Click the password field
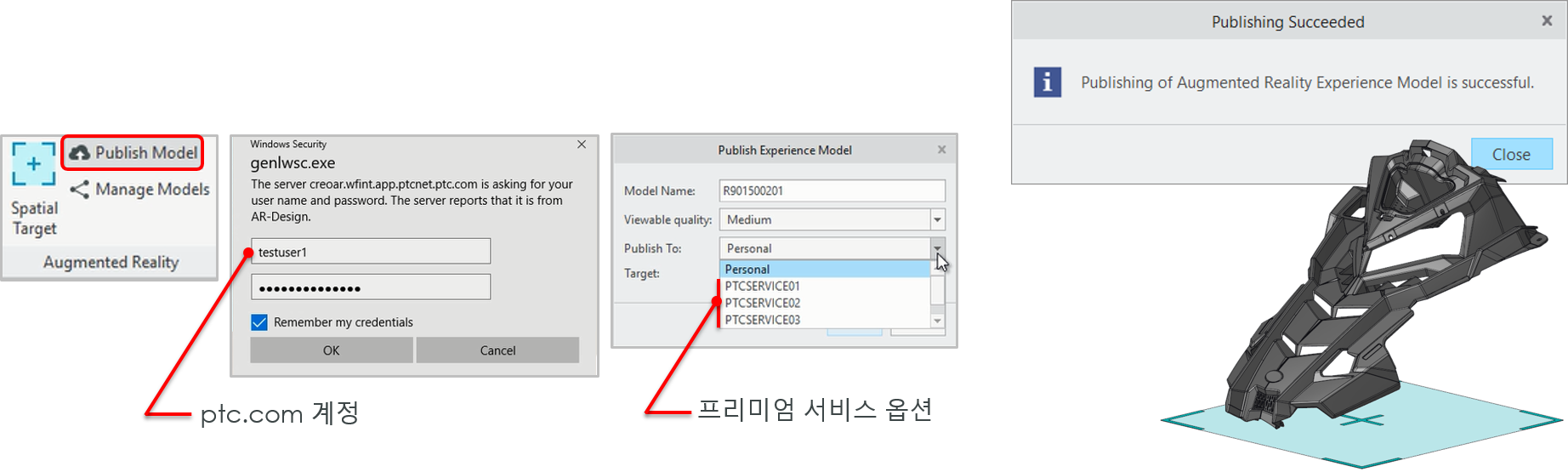The image size is (1568, 472). click(x=371, y=287)
